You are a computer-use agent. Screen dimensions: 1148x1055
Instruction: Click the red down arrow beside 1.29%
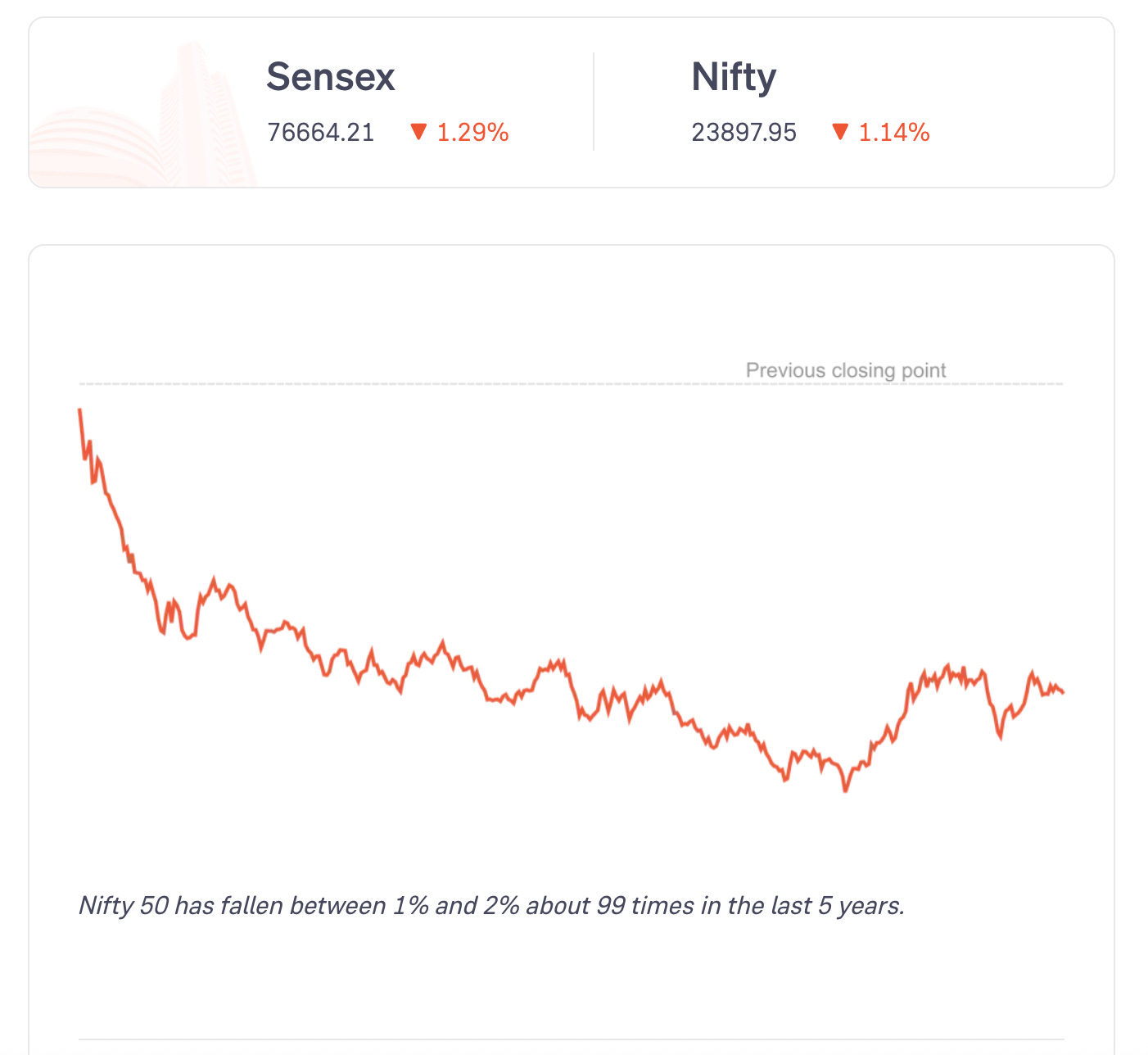tap(418, 132)
